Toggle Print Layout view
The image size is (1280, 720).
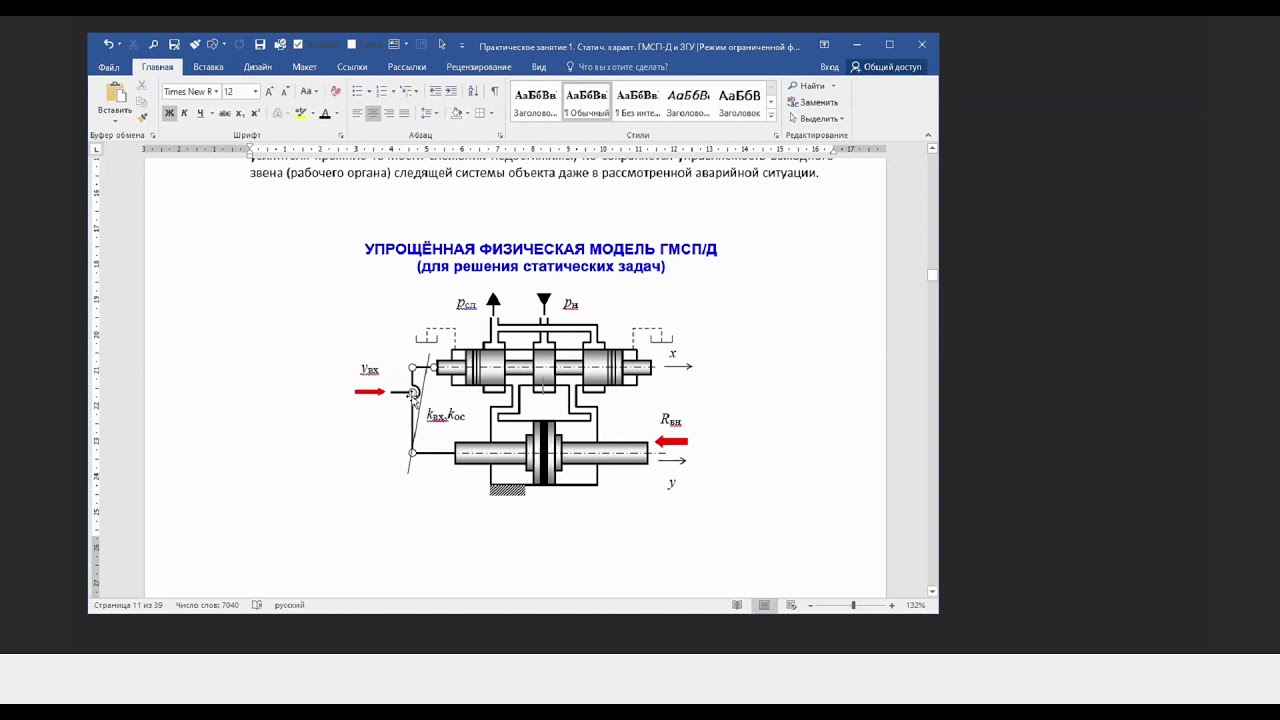[764, 605]
